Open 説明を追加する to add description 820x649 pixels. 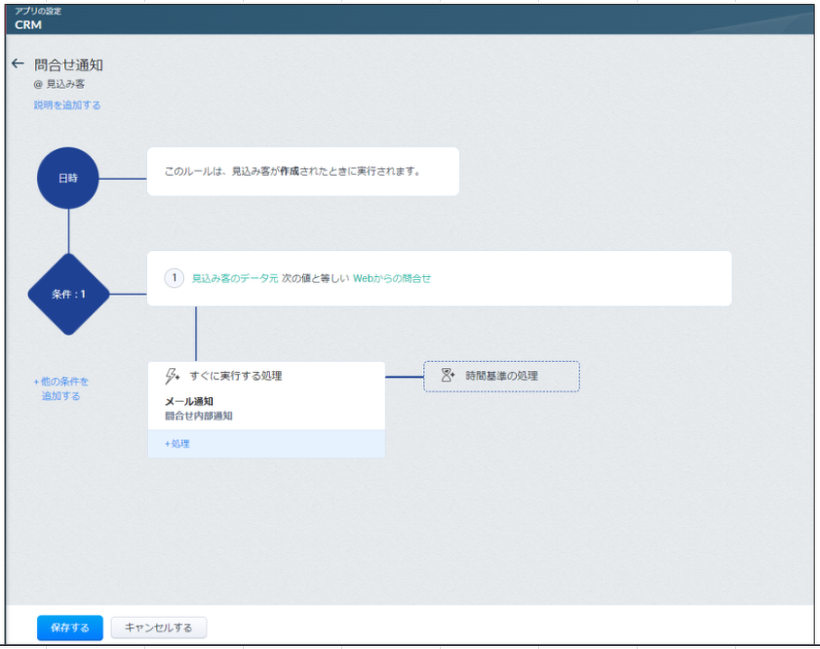point(65,103)
